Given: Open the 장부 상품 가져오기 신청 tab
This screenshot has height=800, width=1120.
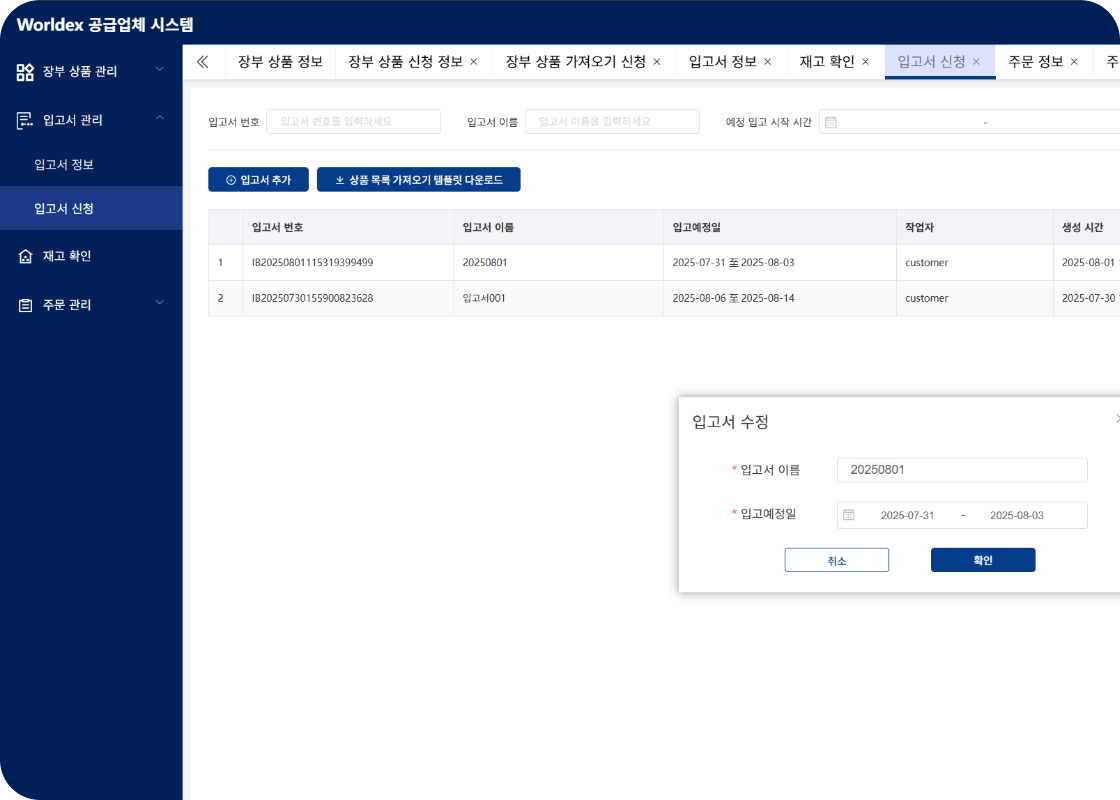Looking at the screenshot, I should [575, 62].
